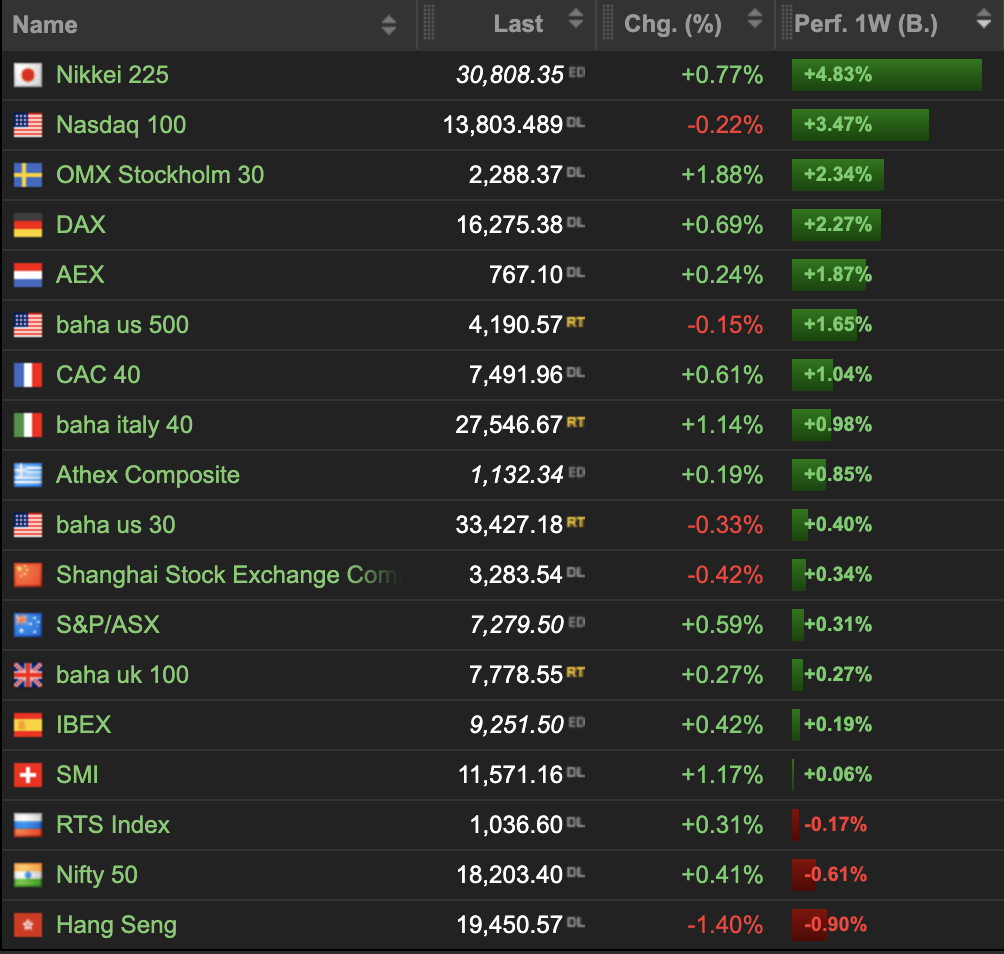Open the Shanghai Stock Exchange Com index

click(227, 575)
